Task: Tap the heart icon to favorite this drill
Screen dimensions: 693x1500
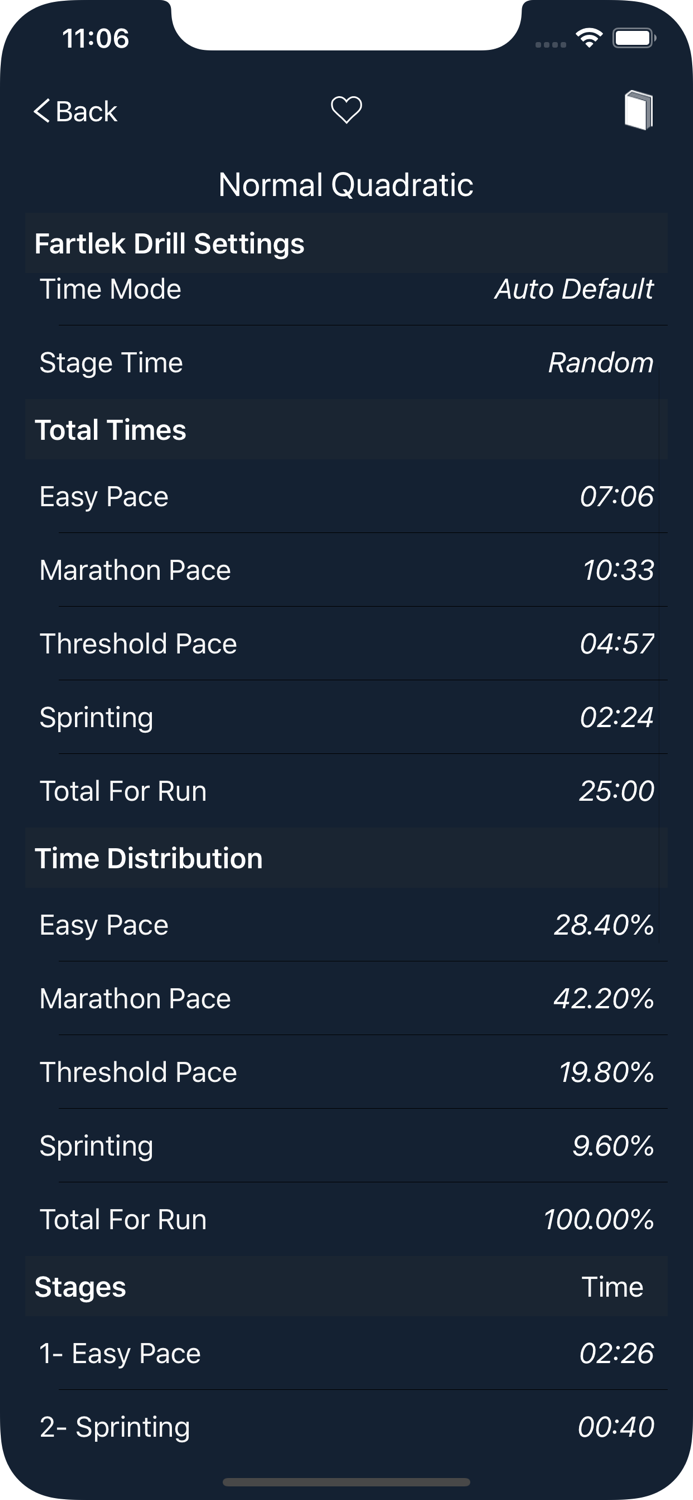Action: click(x=346, y=110)
